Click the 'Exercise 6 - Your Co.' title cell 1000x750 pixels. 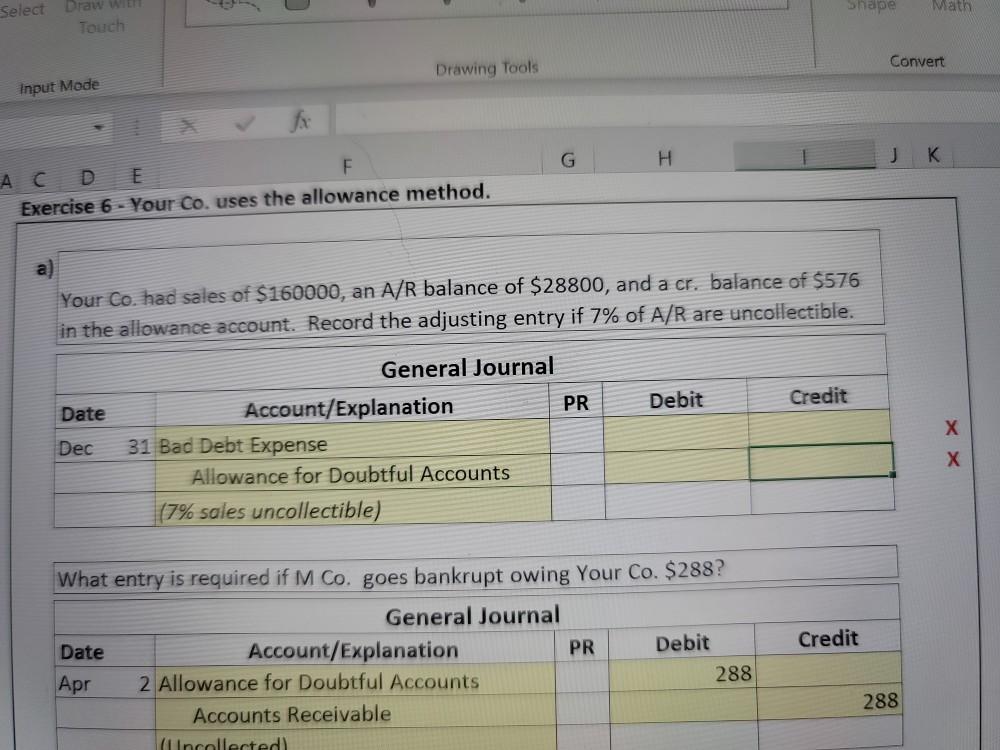pos(256,200)
